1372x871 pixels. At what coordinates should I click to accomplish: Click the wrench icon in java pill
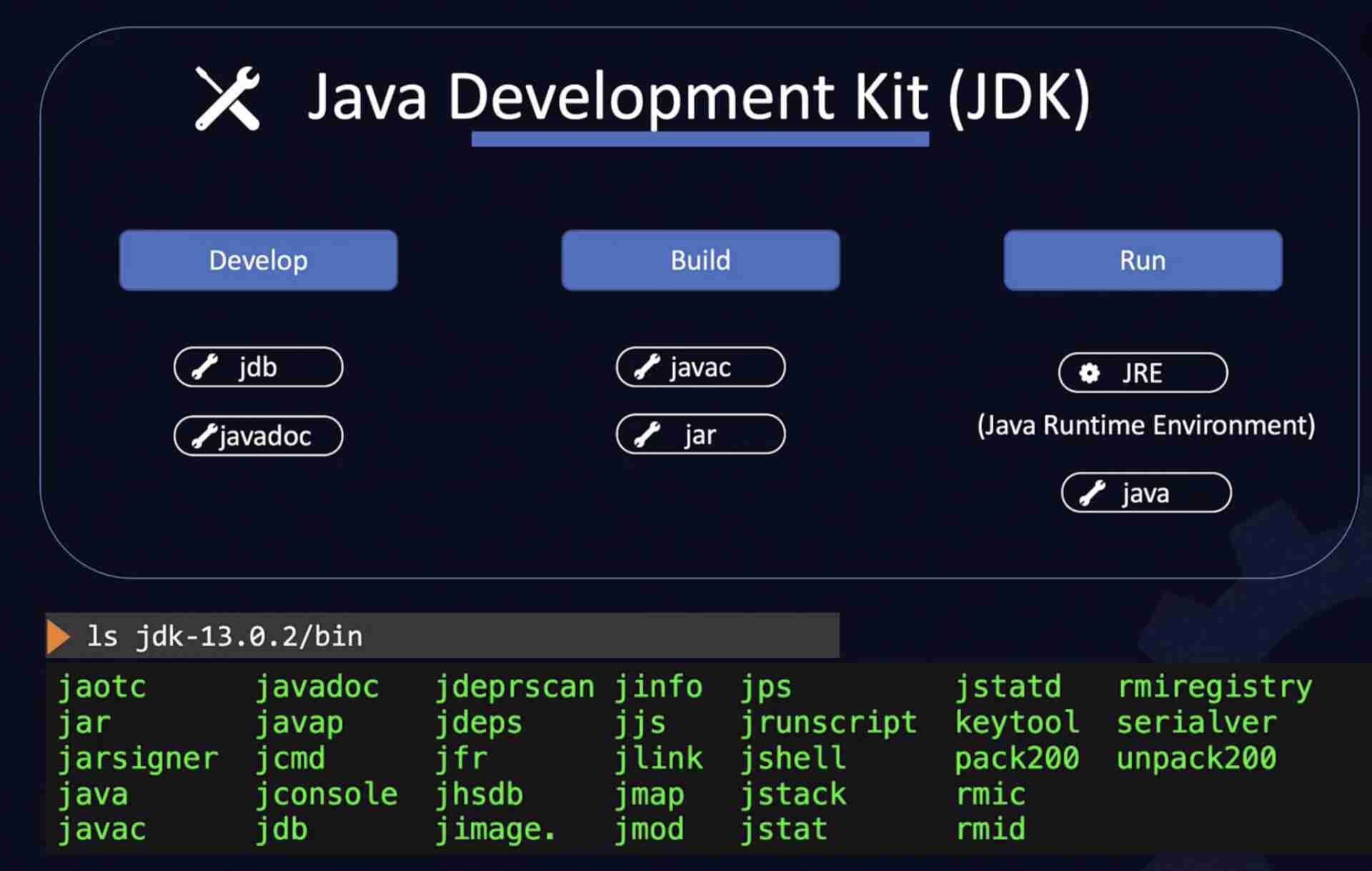click(1092, 493)
